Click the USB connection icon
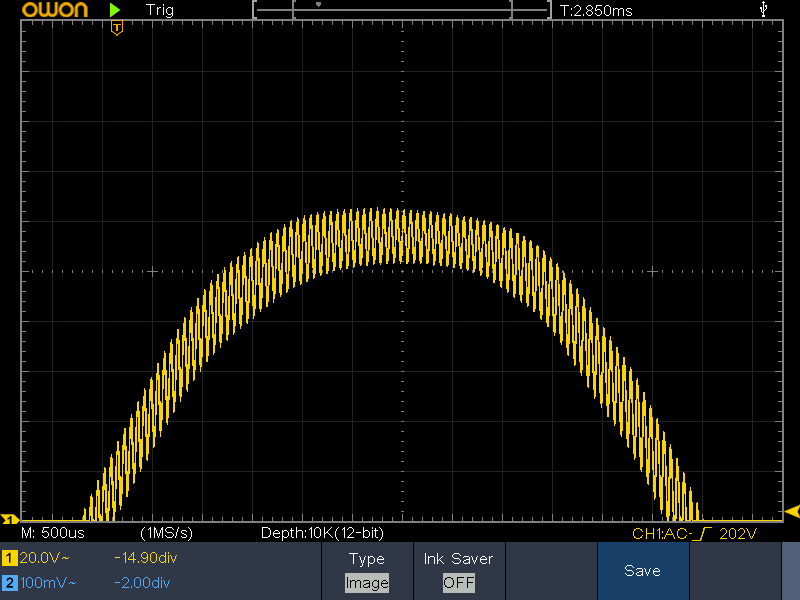The height and width of the screenshot is (600, 800). tap(765, 9)
